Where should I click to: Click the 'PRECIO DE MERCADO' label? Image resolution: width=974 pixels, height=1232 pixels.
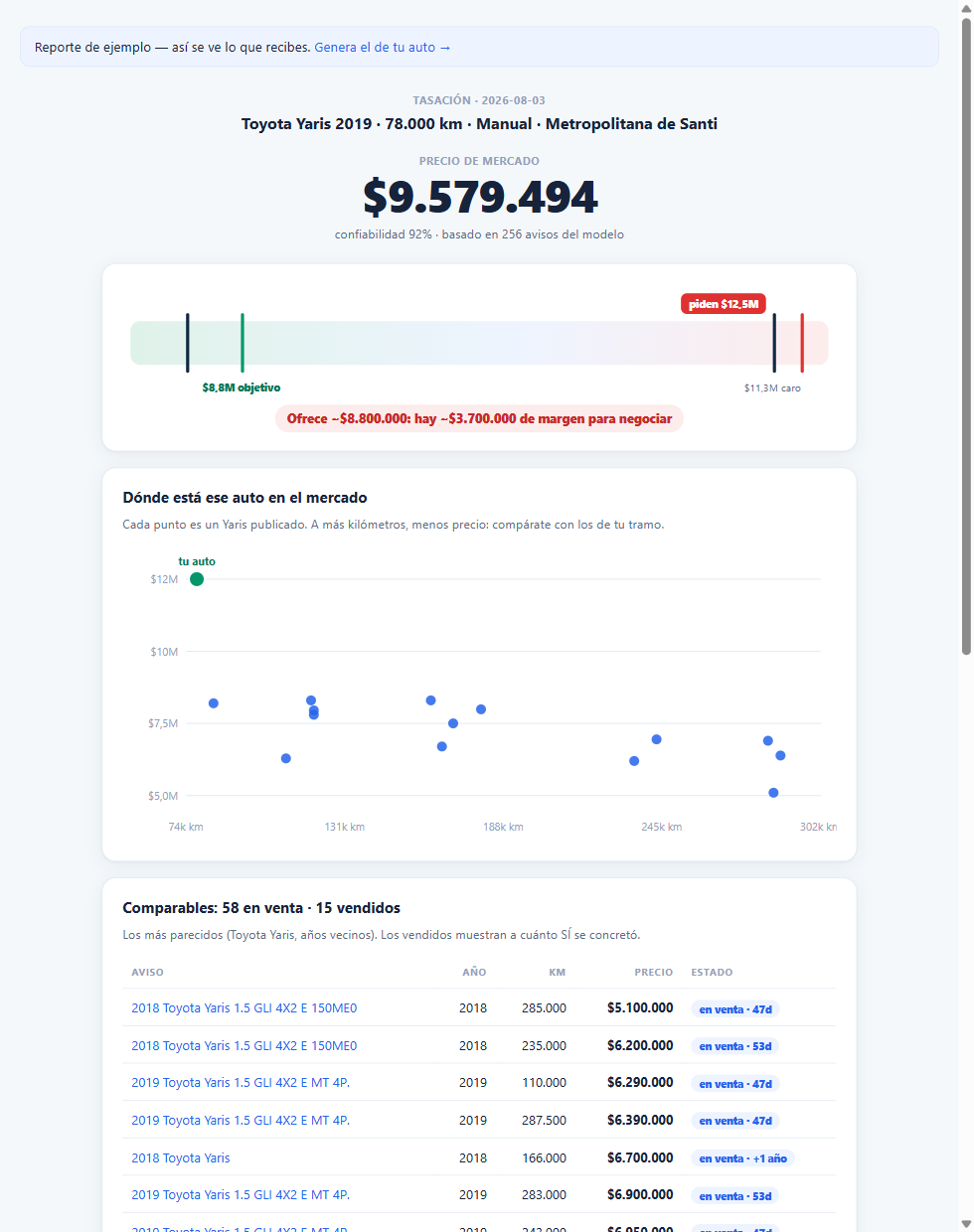point(479,161)
